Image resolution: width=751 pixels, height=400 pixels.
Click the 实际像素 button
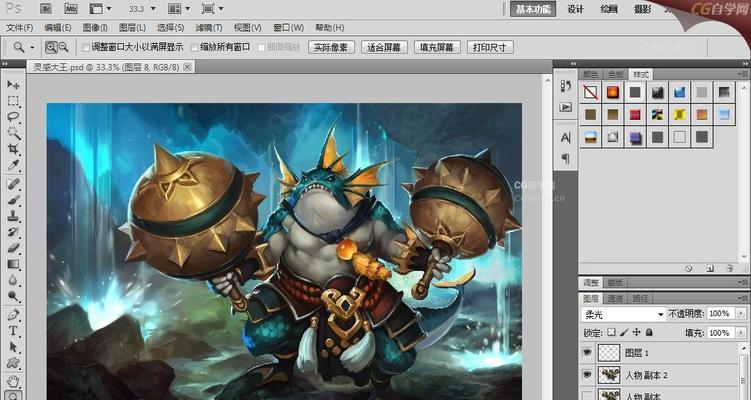pos(331,47)
